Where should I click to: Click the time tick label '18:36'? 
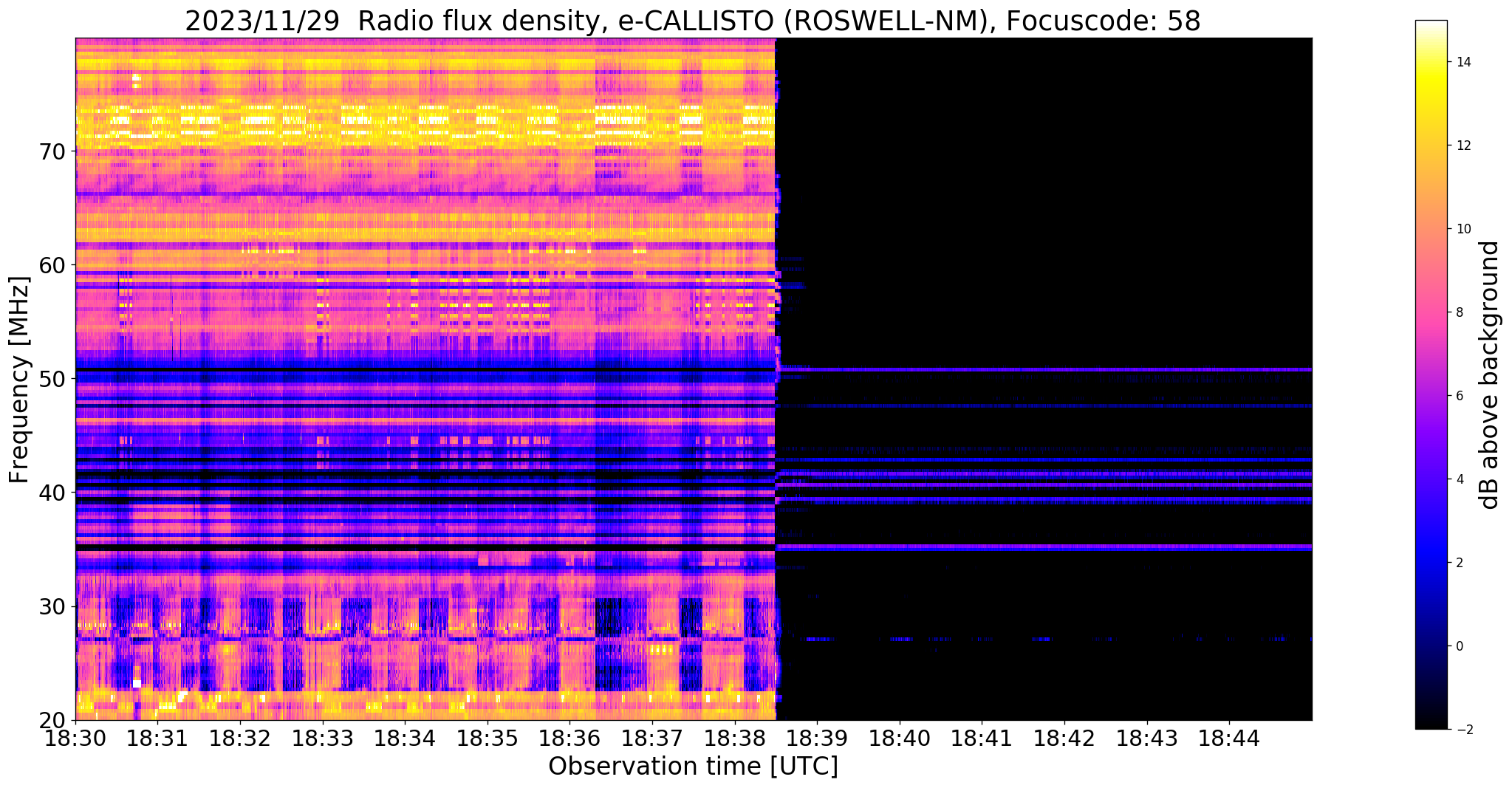(570, 738)
